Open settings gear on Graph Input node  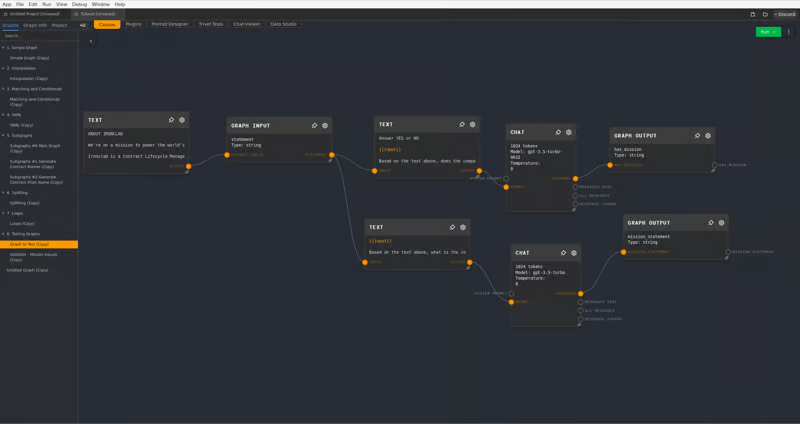coord(325,126)
